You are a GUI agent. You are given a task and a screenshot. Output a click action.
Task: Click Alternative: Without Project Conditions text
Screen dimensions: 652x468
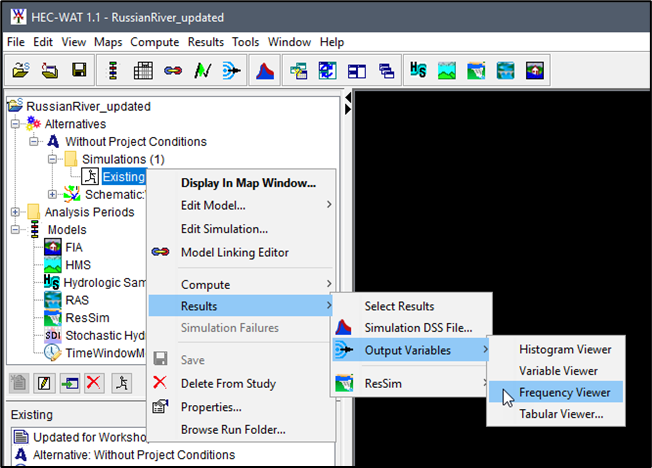click(134, 455)
